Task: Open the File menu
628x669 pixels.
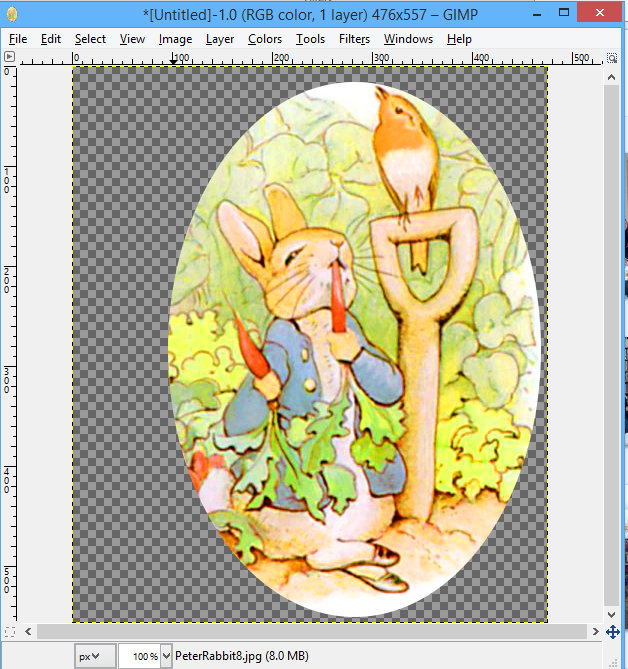Action: pyautogui.click(x=18, y=39)
